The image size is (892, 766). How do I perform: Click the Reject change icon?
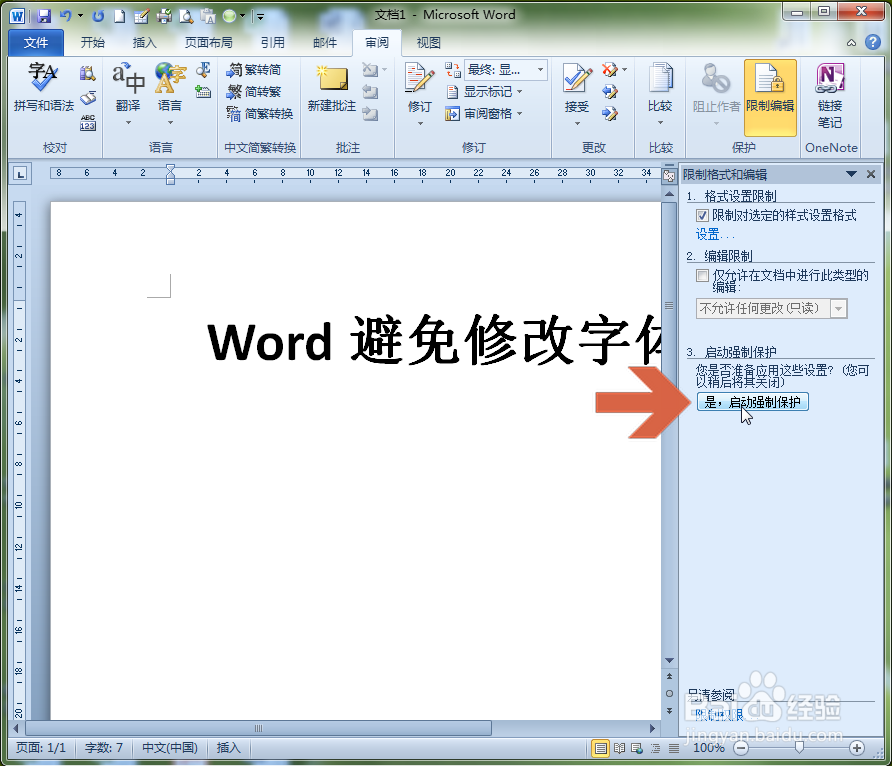point(610,69)
